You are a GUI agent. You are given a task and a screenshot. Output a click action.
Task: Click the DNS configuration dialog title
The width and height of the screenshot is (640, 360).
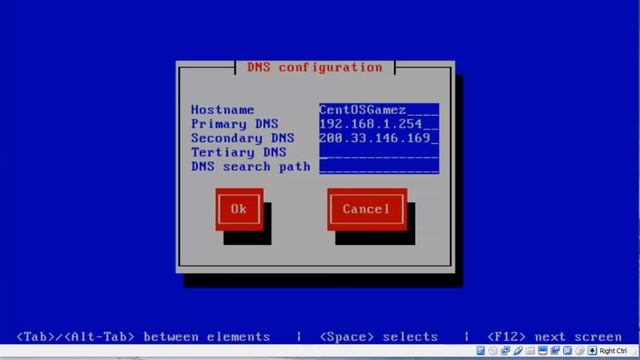coord(315,67)
